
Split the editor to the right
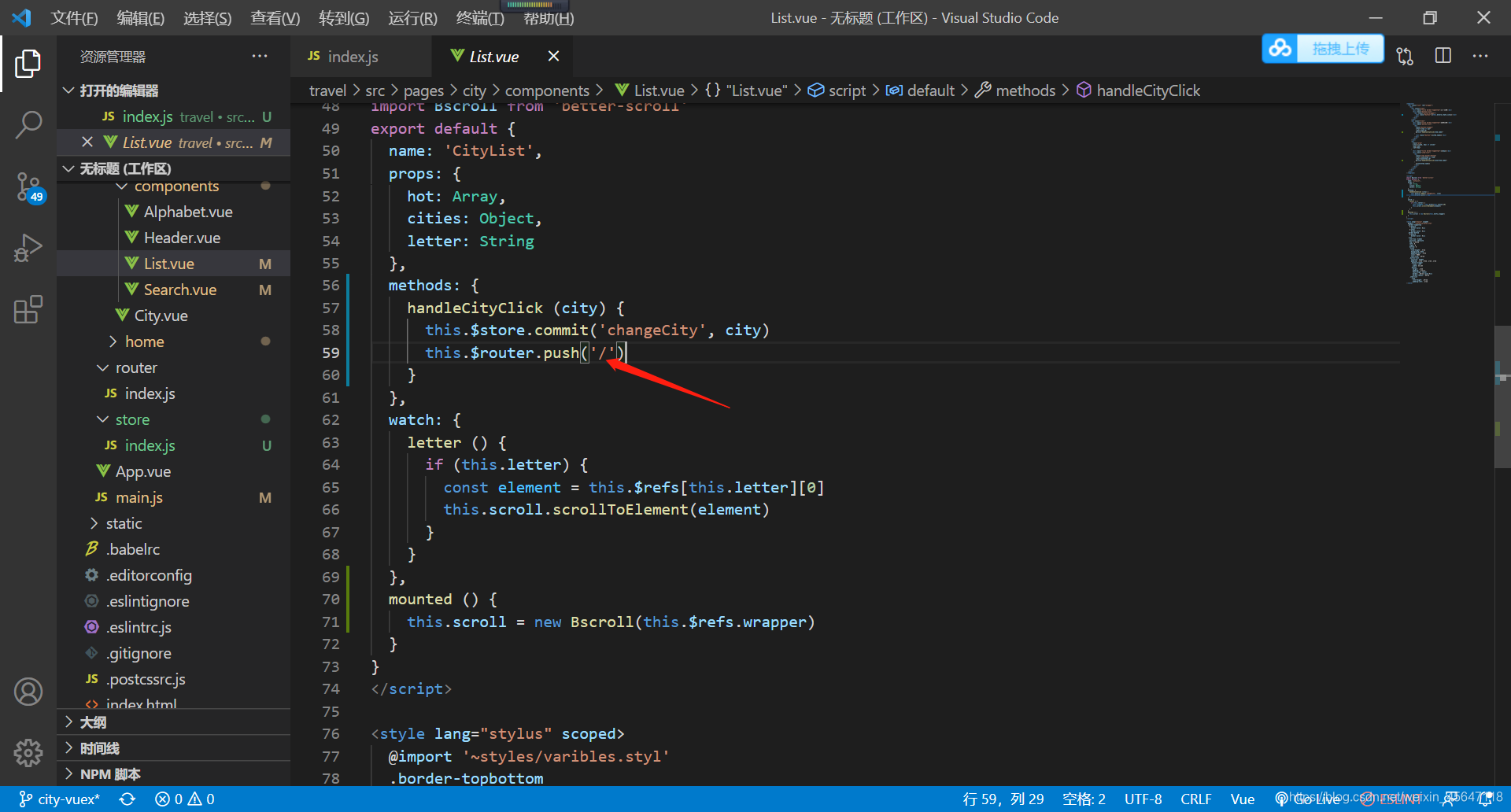1443,56
